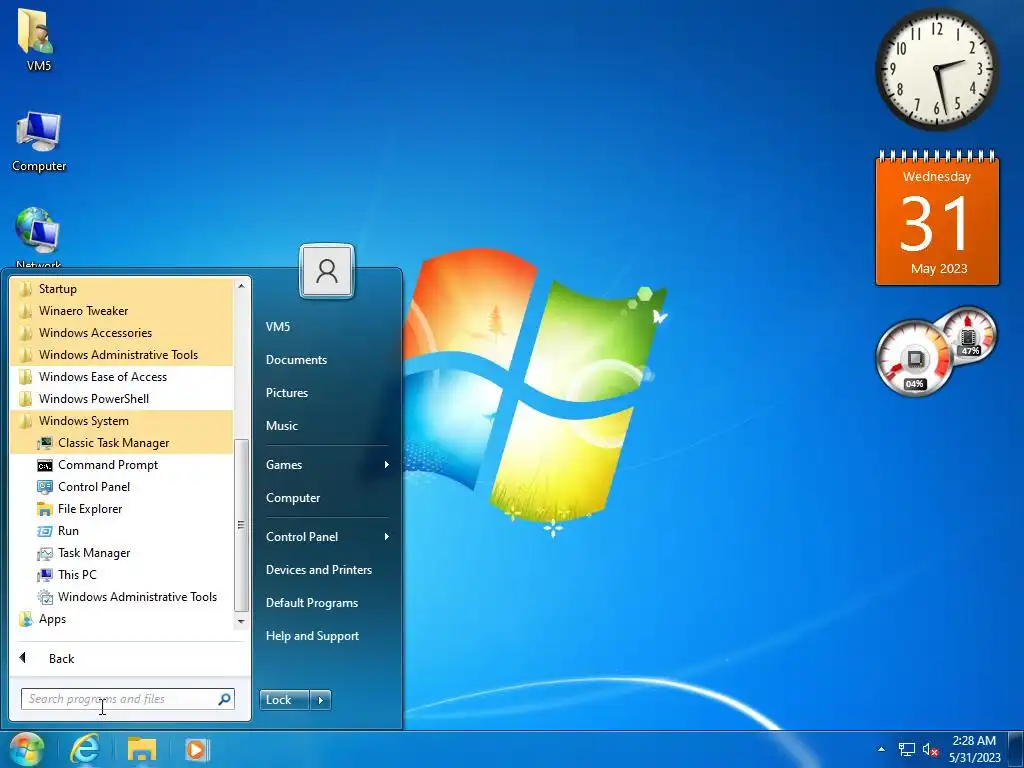Launch Internet Explorer from the taskbar
This screenshot has width=1024, height=768.
[85, 750]
